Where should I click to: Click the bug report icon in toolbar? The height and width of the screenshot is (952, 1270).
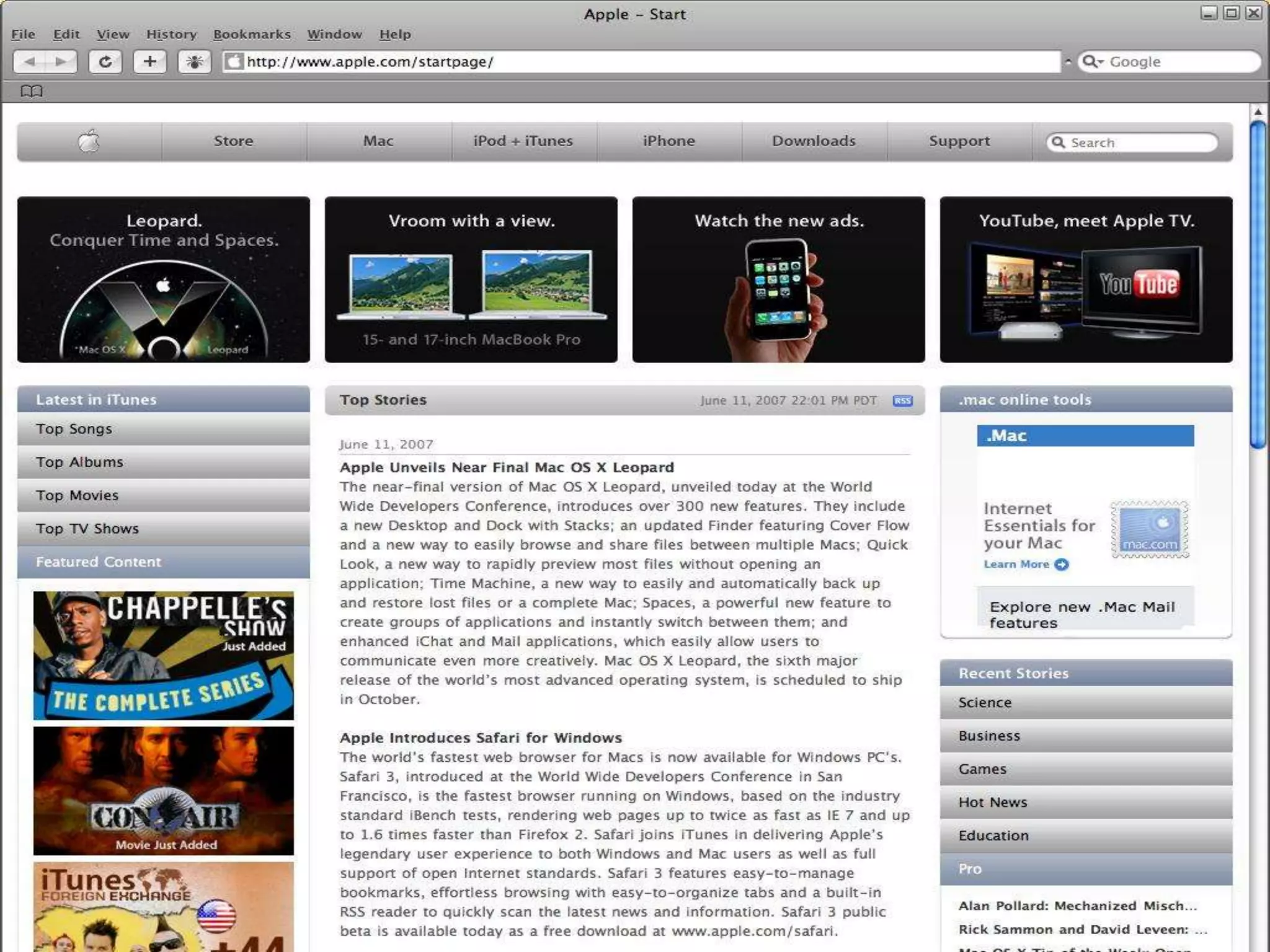coord(194,61)
